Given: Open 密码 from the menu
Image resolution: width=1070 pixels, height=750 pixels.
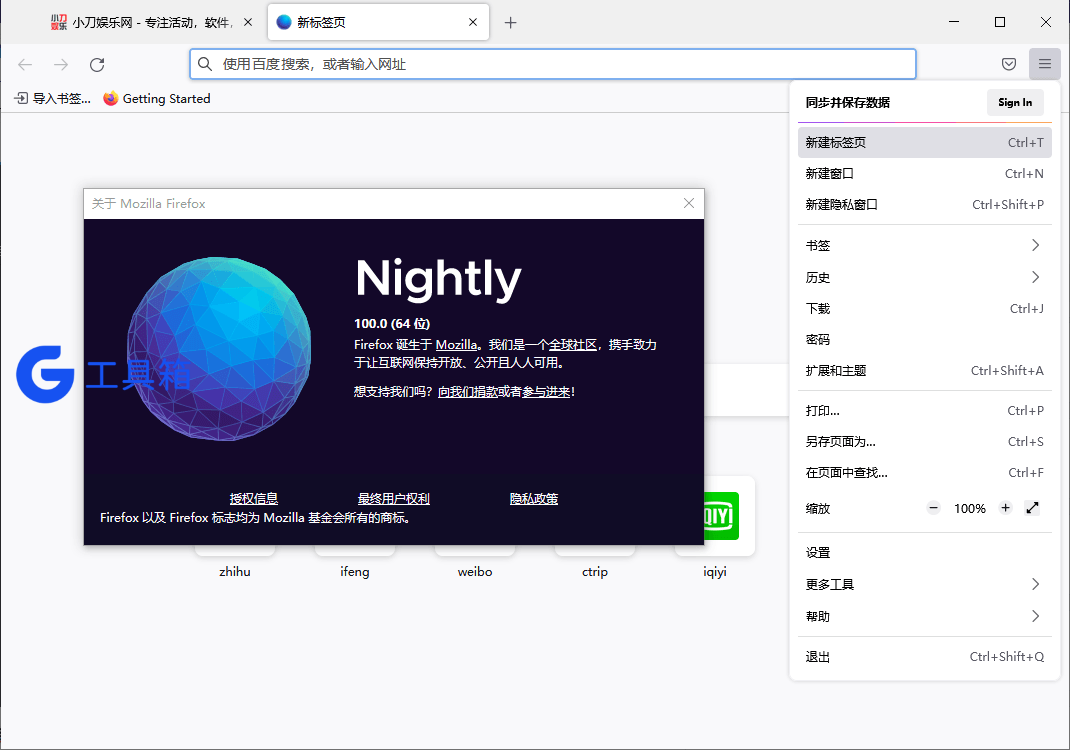Looking at the screenshot, I should [924, 339].
